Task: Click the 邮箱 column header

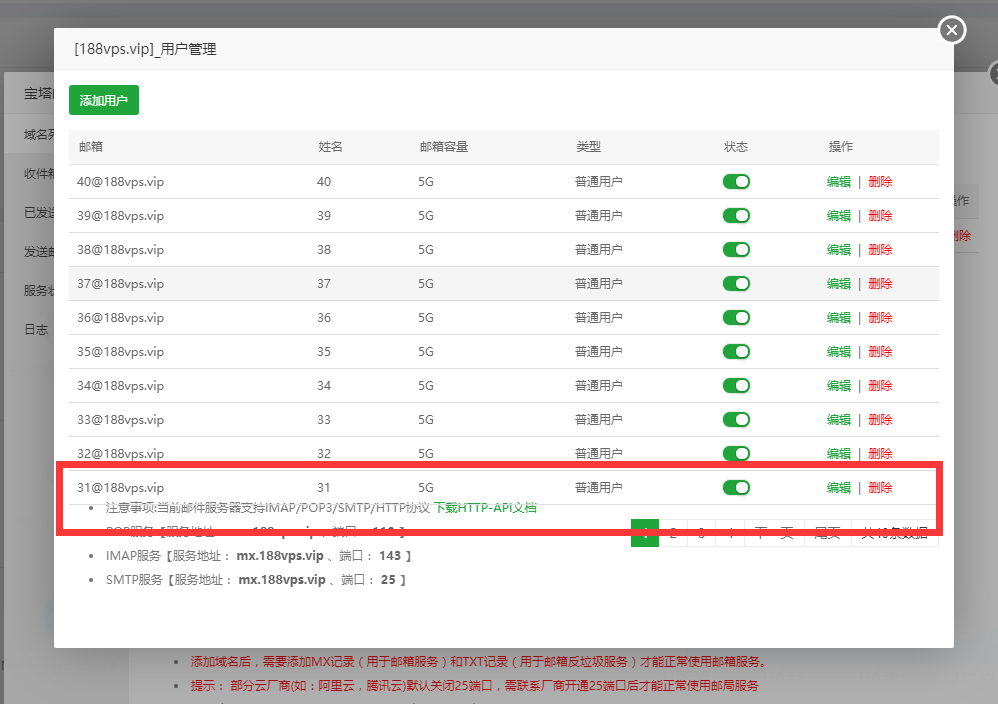Action: point(91,146)
